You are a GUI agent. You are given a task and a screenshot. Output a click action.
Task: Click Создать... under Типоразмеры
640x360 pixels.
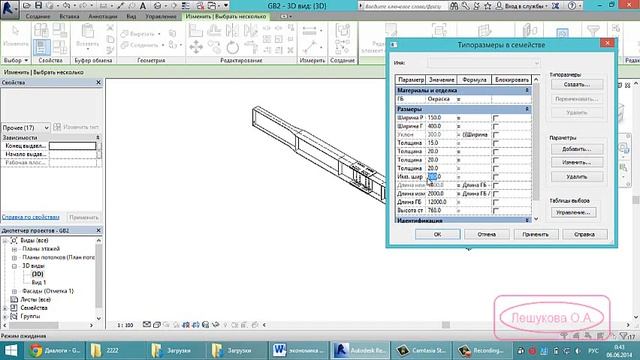click(x=577, y=84)
